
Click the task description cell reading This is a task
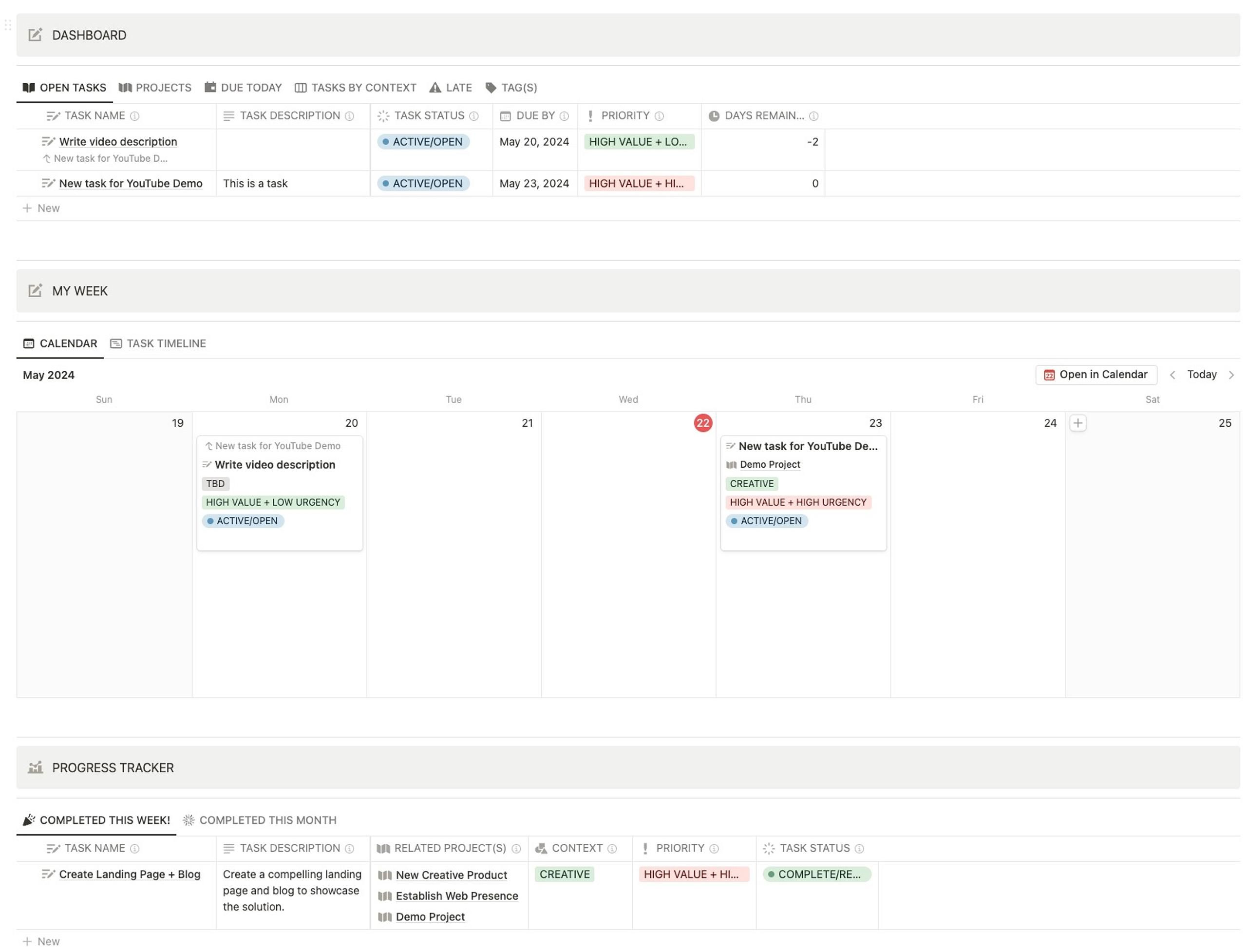coord(256,183)
